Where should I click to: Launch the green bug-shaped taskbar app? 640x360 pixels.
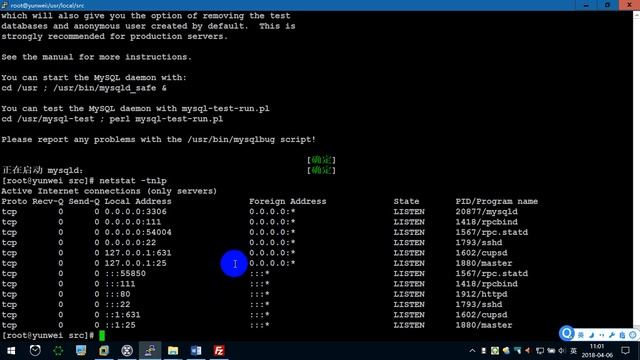pos(58,351)
